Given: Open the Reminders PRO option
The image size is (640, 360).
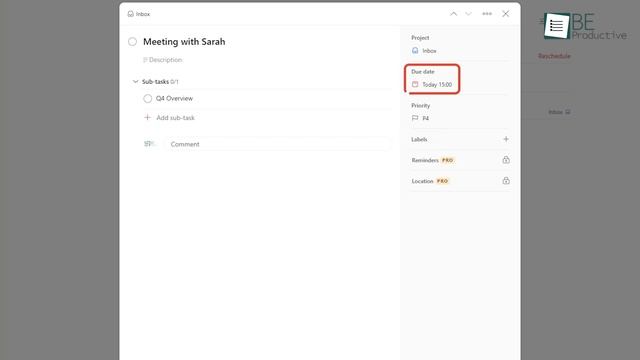Looking at the screenshot, I should pyautogui.click(x=433, y=160).
